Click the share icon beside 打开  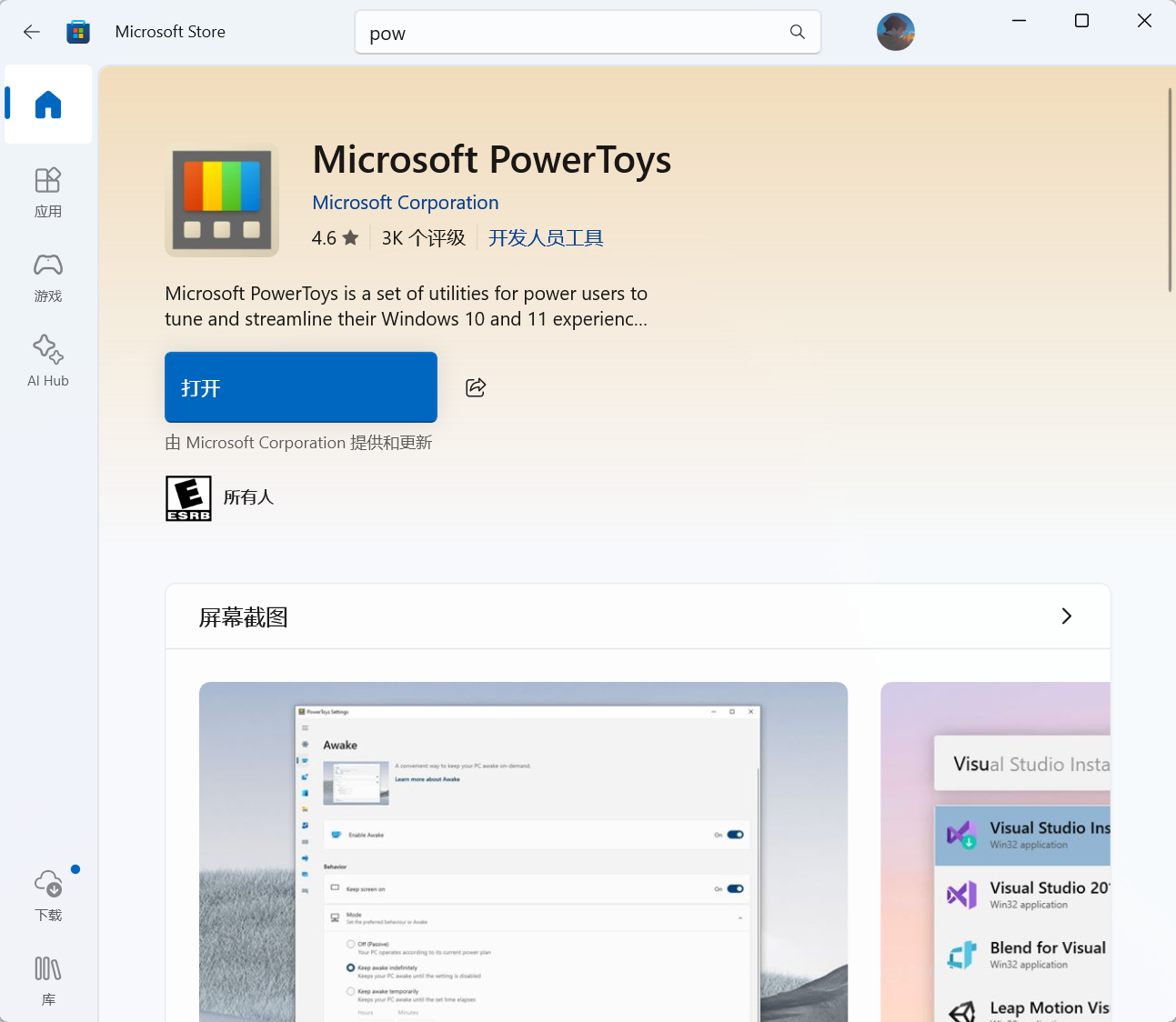[x=476, y=387]
